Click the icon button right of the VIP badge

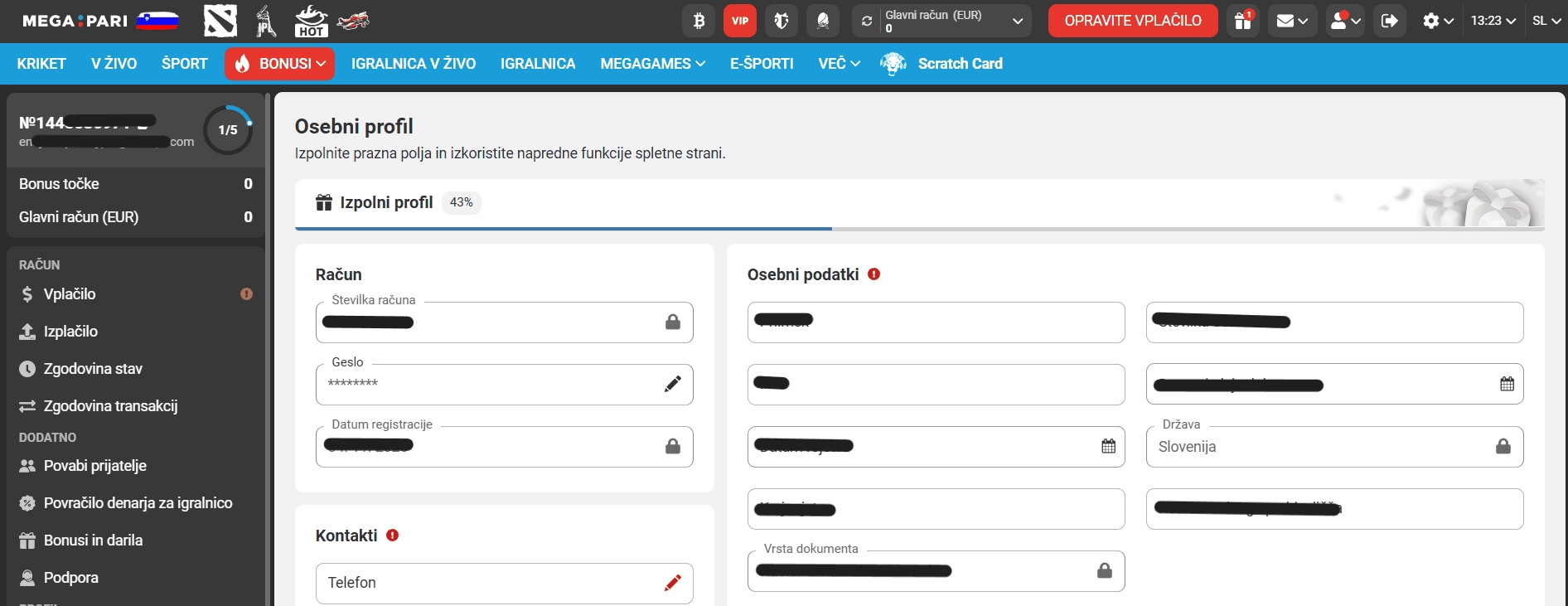[x=782, y=21]
